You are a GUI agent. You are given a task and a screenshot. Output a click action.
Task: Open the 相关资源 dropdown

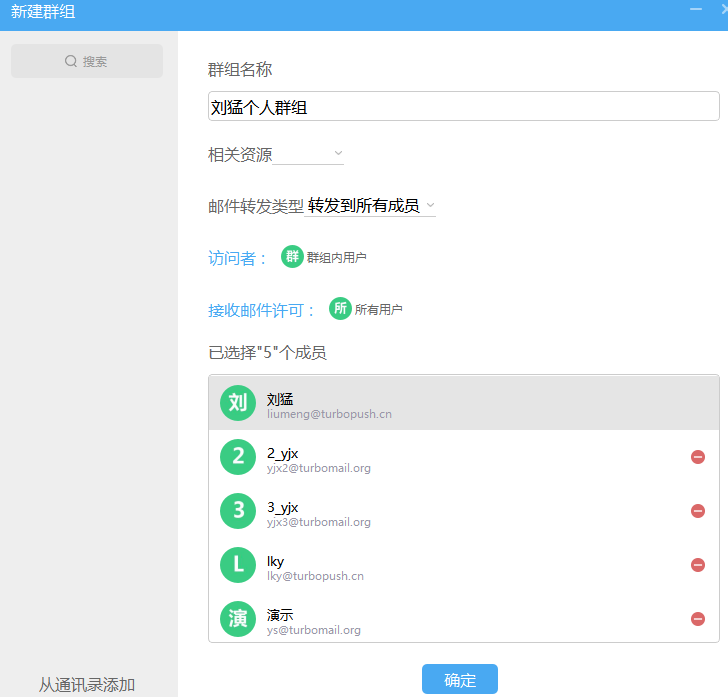308,154
